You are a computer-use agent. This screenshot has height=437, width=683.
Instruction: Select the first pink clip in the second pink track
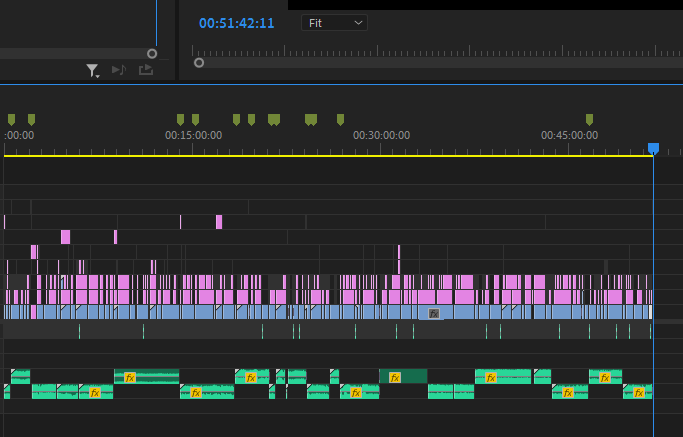point(65,237)
